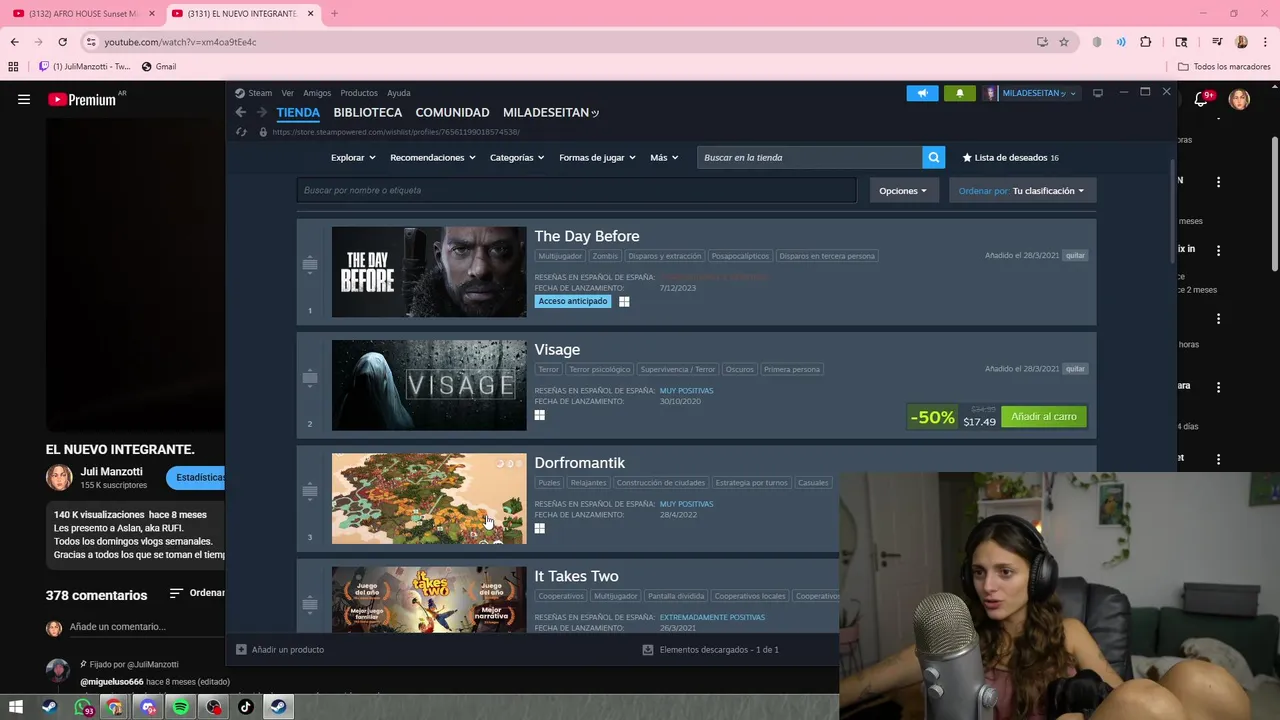This screenshot has width=1280, height=720.
Task: Bookmark this page with Chrome star icon
Action: 1064,42
